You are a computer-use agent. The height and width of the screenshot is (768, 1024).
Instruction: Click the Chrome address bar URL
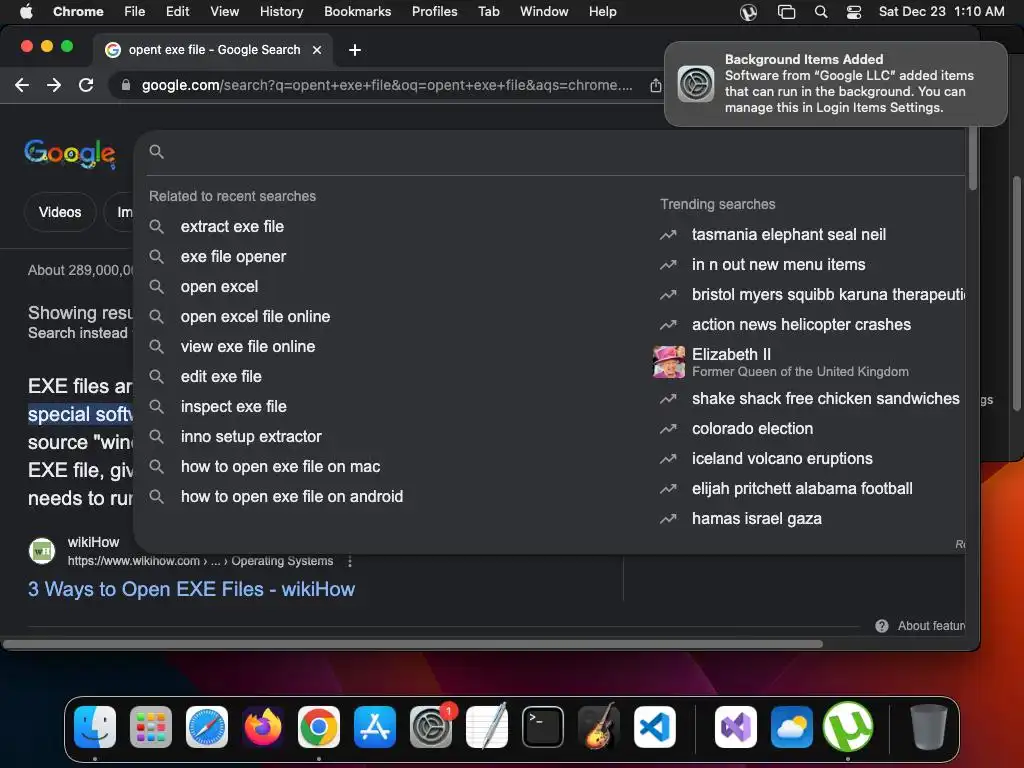(x=387, y=85)
